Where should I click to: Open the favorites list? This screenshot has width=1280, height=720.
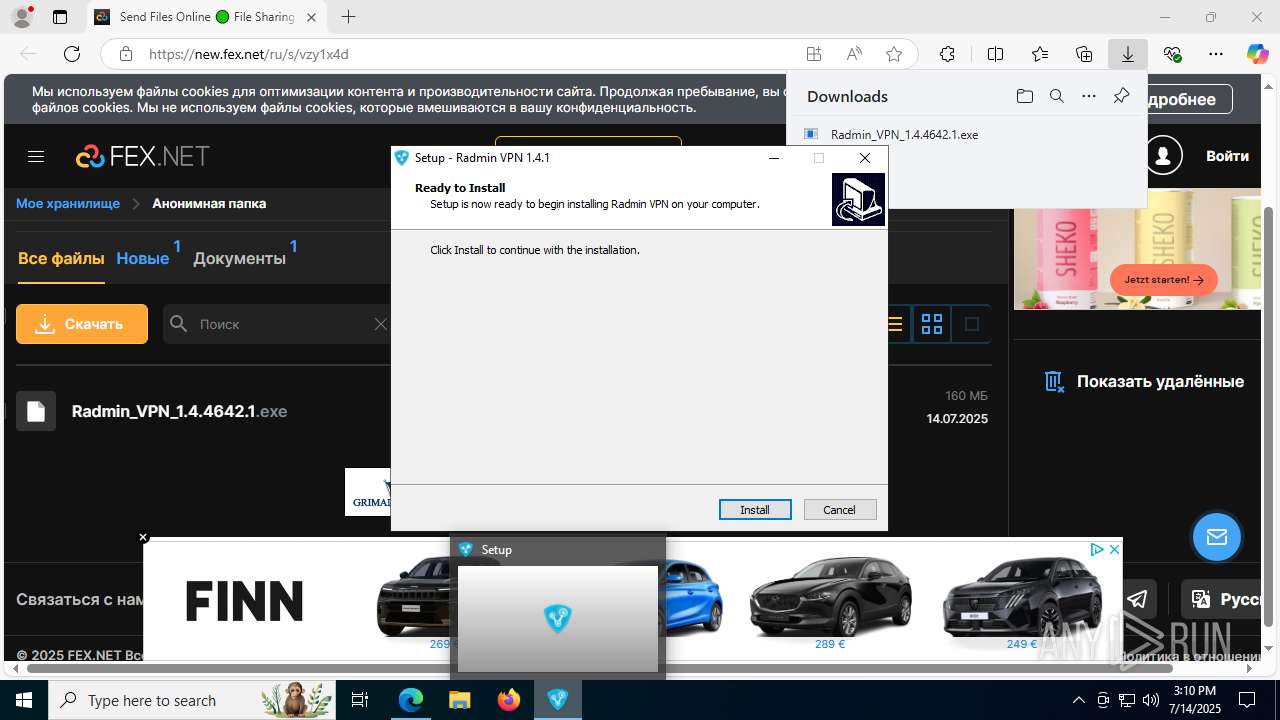click(x=1040, y=54)
